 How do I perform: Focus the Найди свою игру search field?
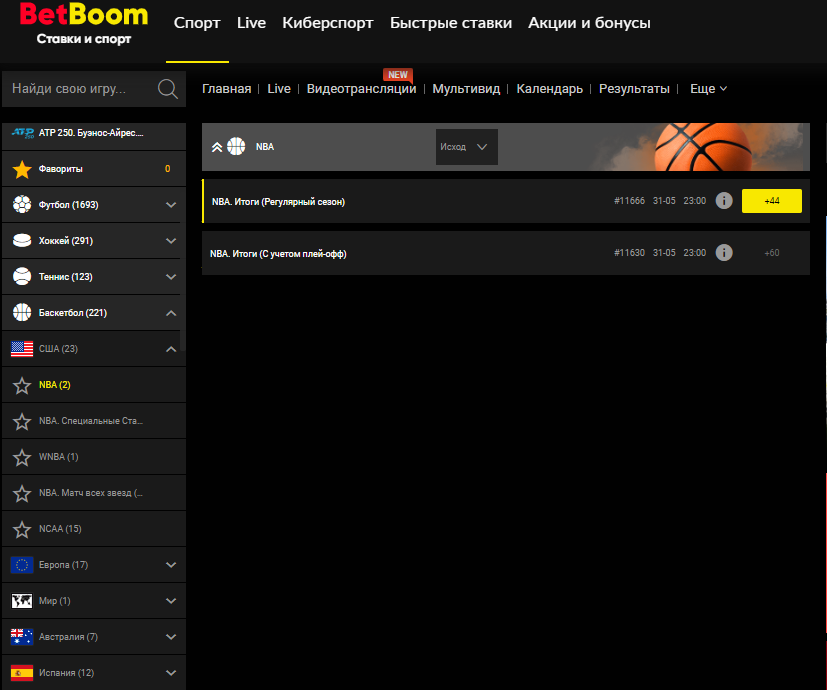94,89
